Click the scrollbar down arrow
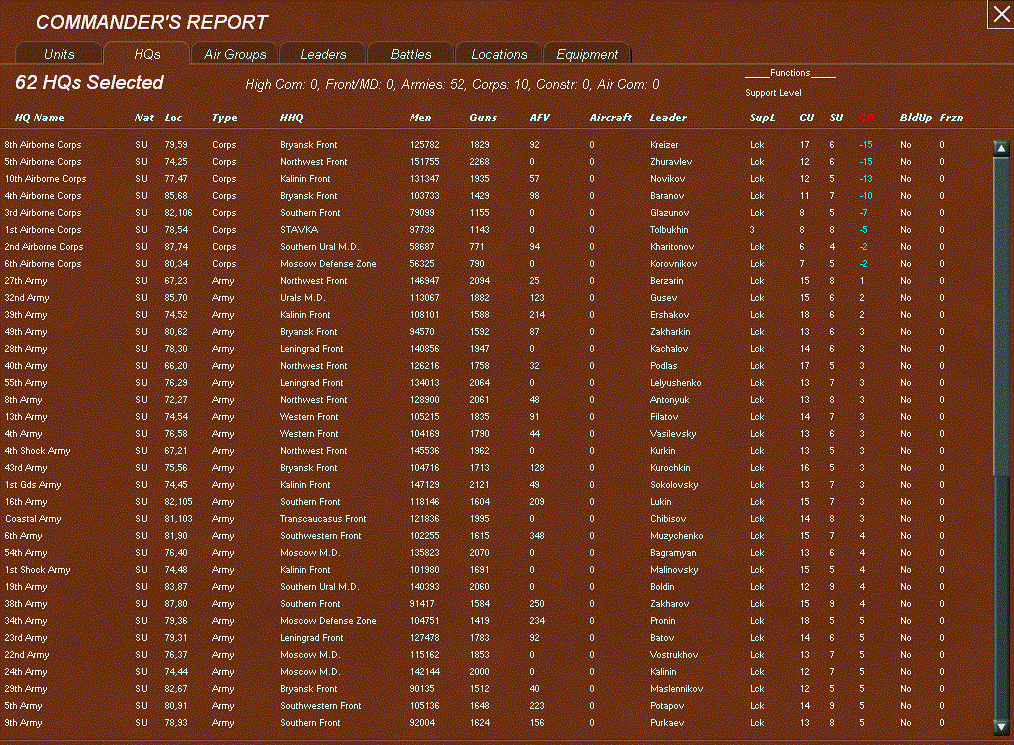This screenshot has height=745, width=1014. [1001, 727]
